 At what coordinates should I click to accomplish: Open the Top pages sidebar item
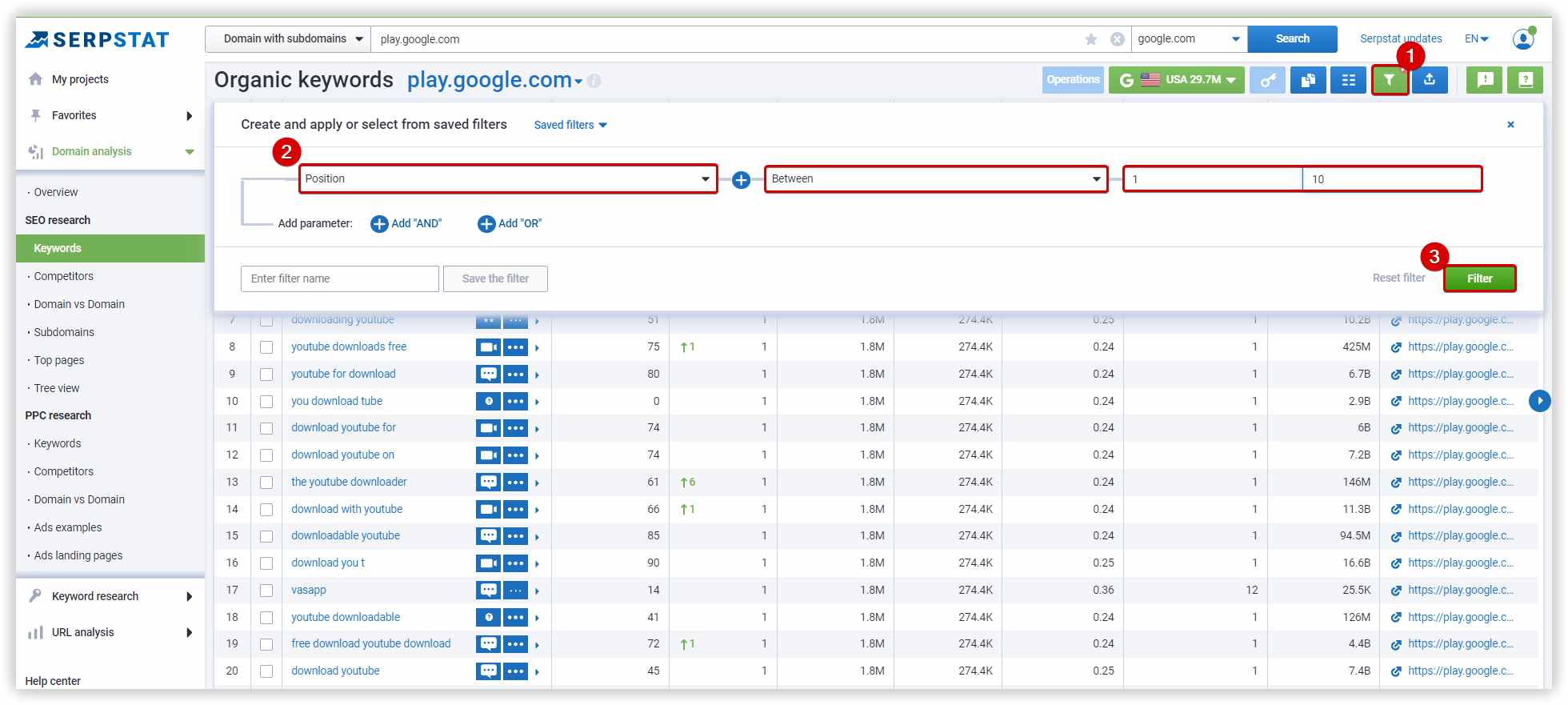[59, 361]
